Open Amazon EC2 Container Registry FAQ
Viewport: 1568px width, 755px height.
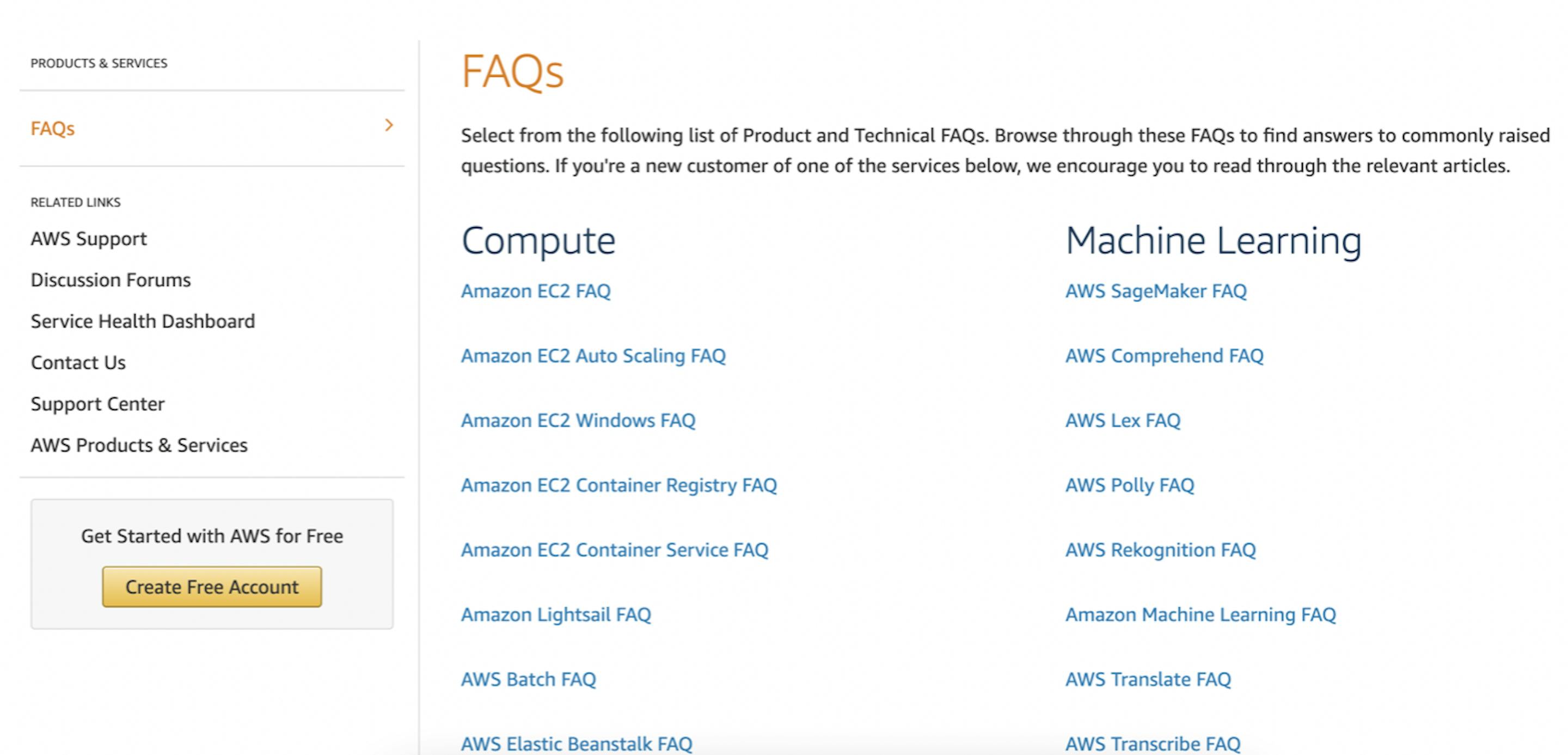[x=619, y=485]
